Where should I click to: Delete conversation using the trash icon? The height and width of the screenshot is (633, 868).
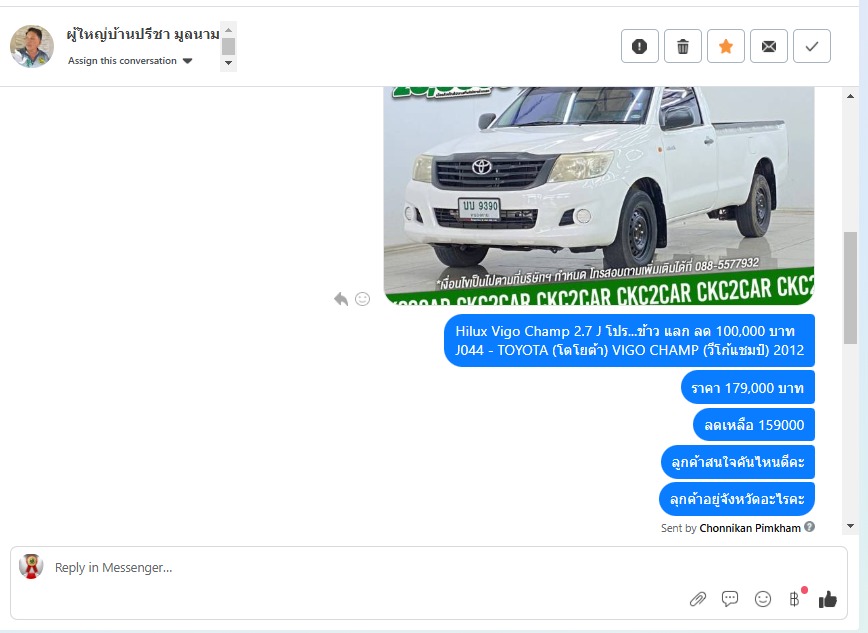pyautogui.click(x=683, y=46)
